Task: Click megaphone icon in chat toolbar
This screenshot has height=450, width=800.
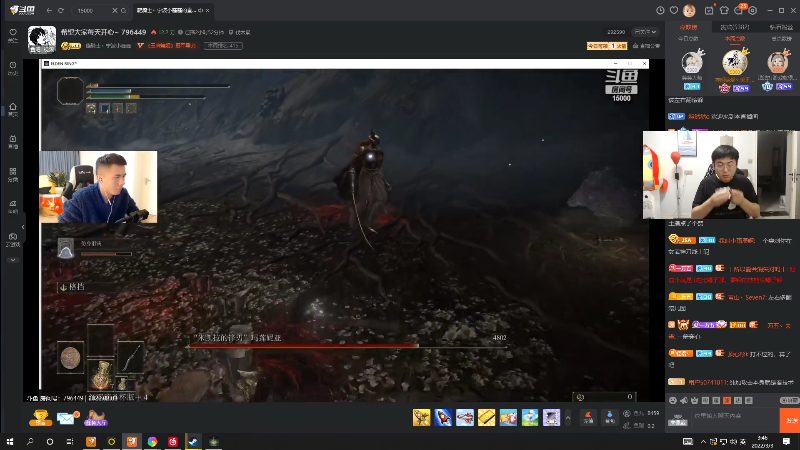Action: [x=684, y=401]
